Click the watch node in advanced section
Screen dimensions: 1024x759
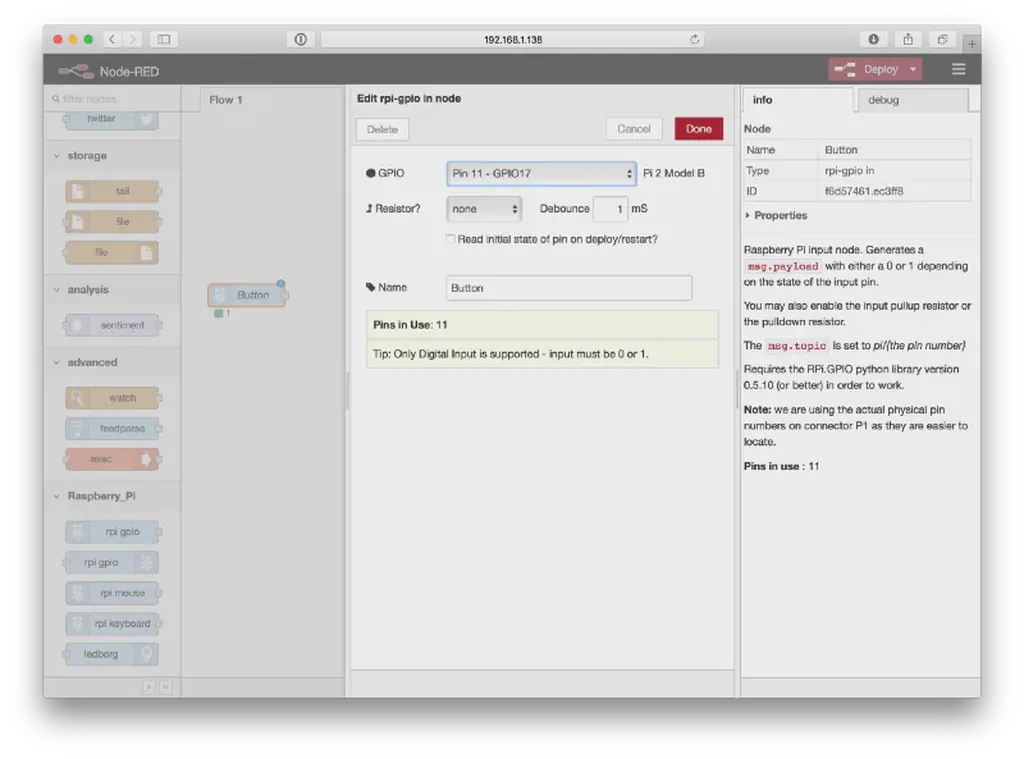[111, 398]
